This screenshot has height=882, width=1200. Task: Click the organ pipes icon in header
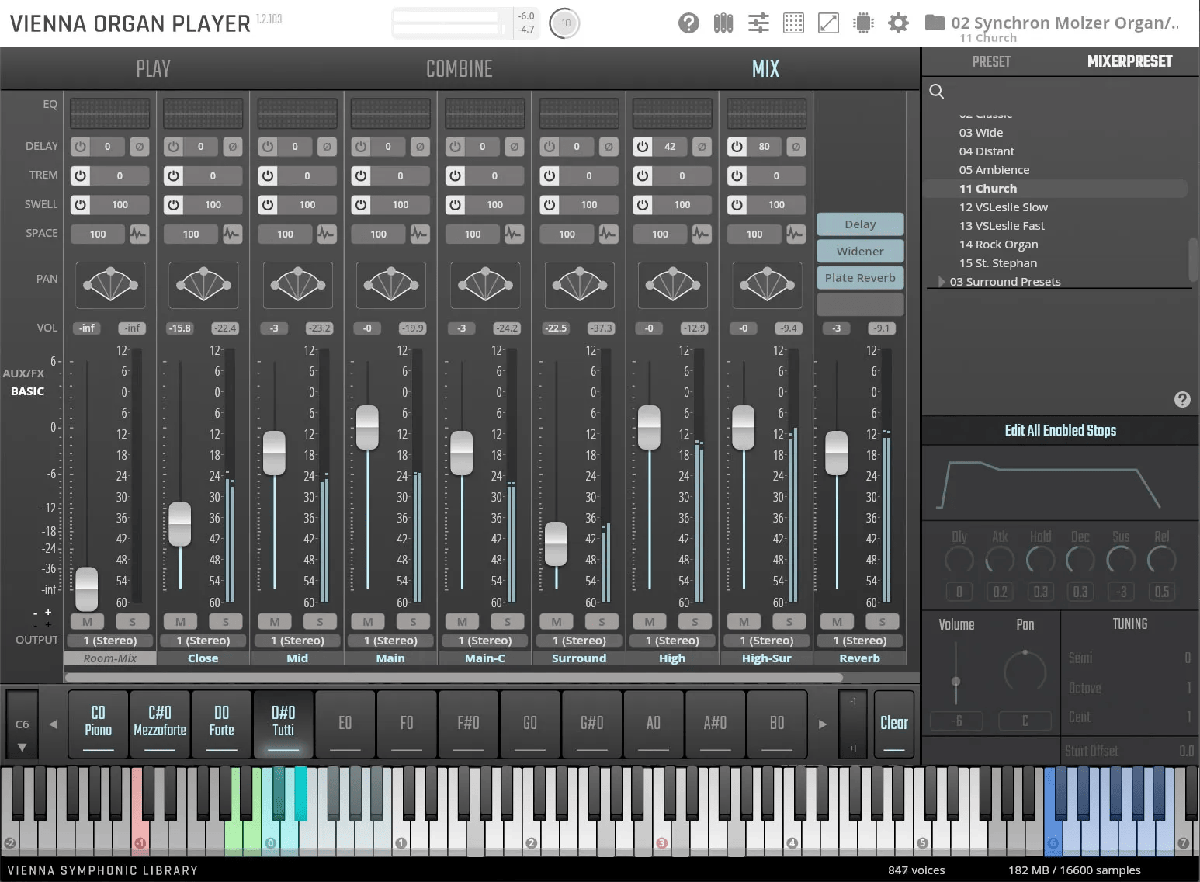[x=723, y=22]
